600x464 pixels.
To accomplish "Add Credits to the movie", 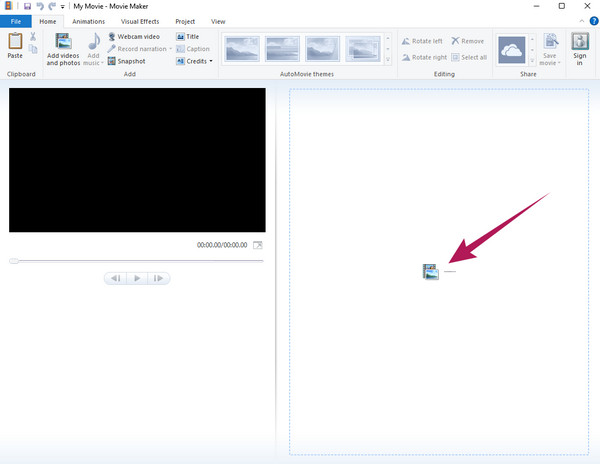I will (191, 61).
